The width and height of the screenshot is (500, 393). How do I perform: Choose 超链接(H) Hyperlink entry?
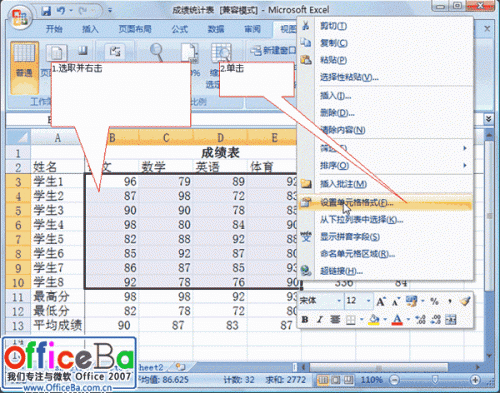(x=385, y=271)
